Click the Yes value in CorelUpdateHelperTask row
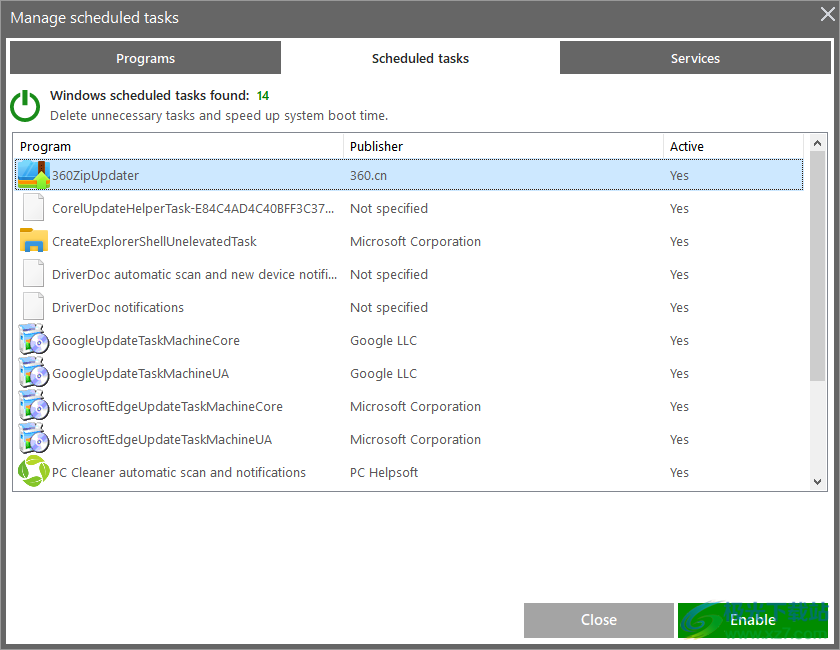840x650 pixels. [679, 208]
